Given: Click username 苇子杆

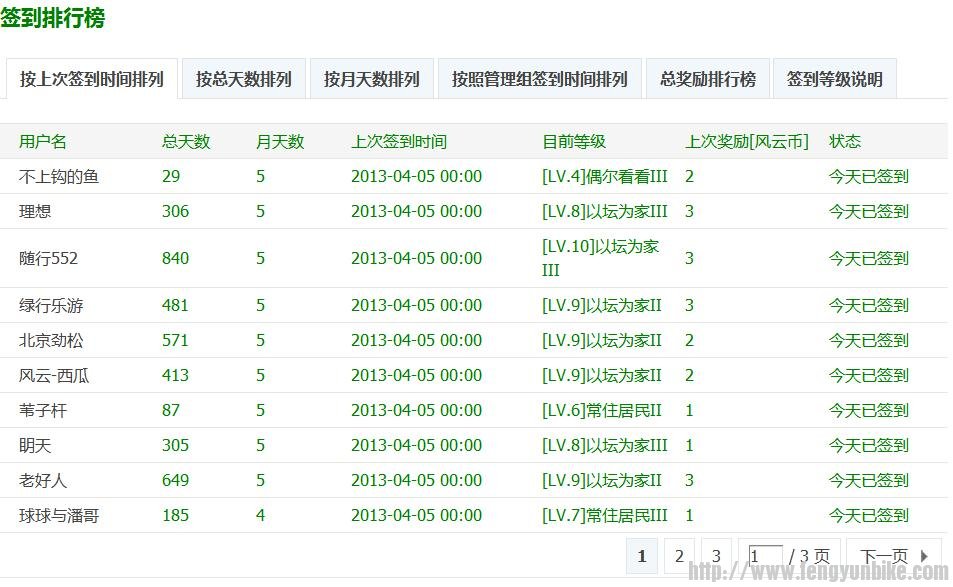Looking at the screenshot, I should click(x=43, y=410).
